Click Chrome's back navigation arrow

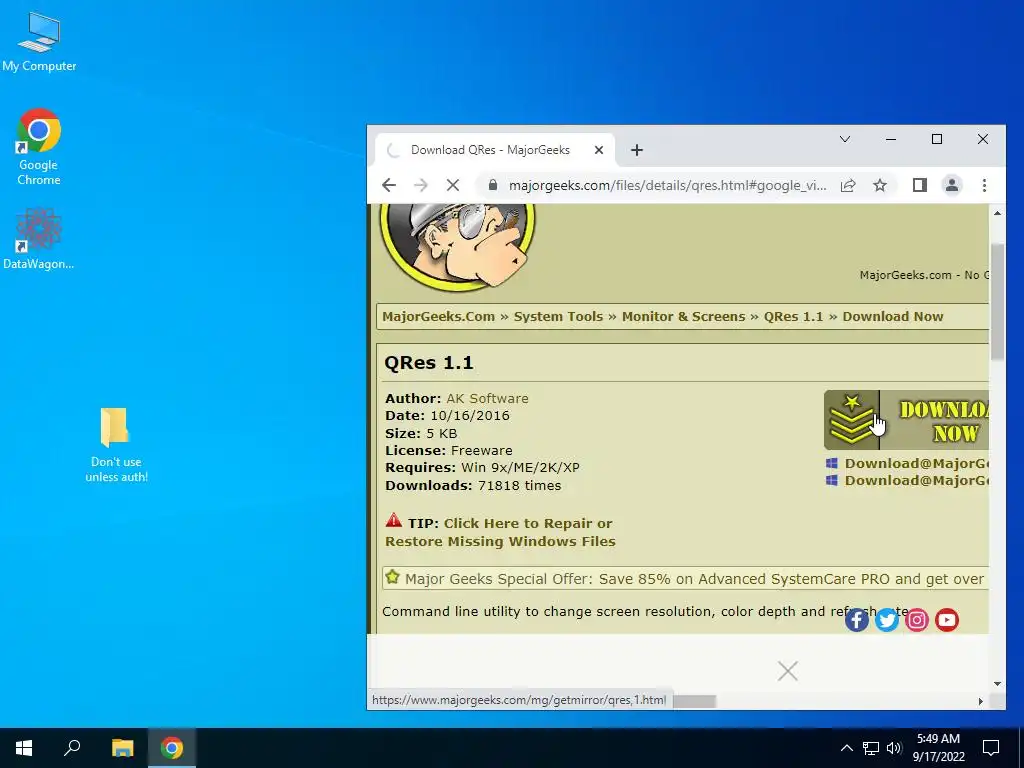[389, 185]
